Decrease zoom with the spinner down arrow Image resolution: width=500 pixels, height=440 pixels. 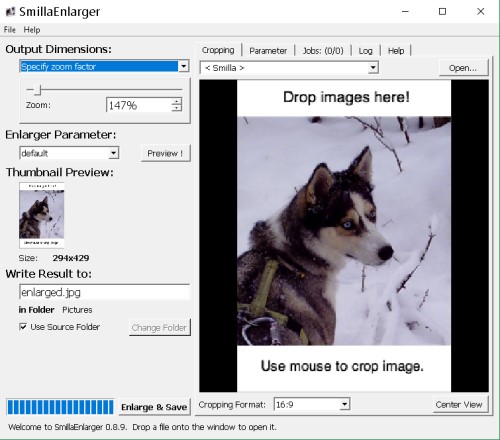(x=177, y=108)
